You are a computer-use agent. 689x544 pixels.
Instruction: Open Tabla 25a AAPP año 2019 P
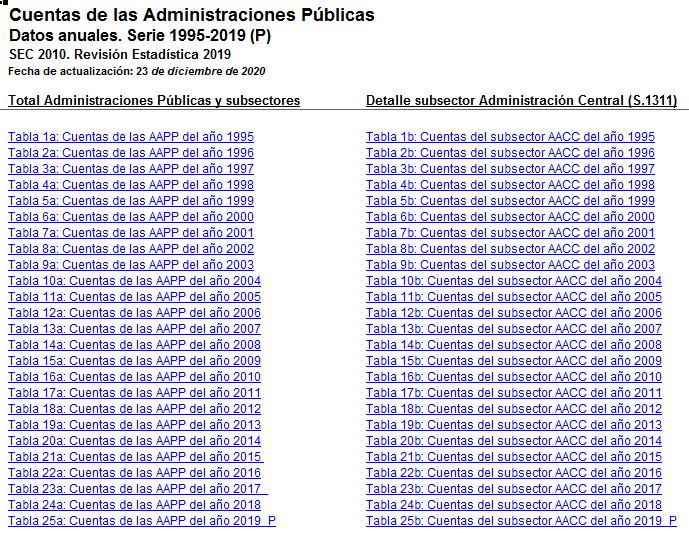(x=141, y=521)
